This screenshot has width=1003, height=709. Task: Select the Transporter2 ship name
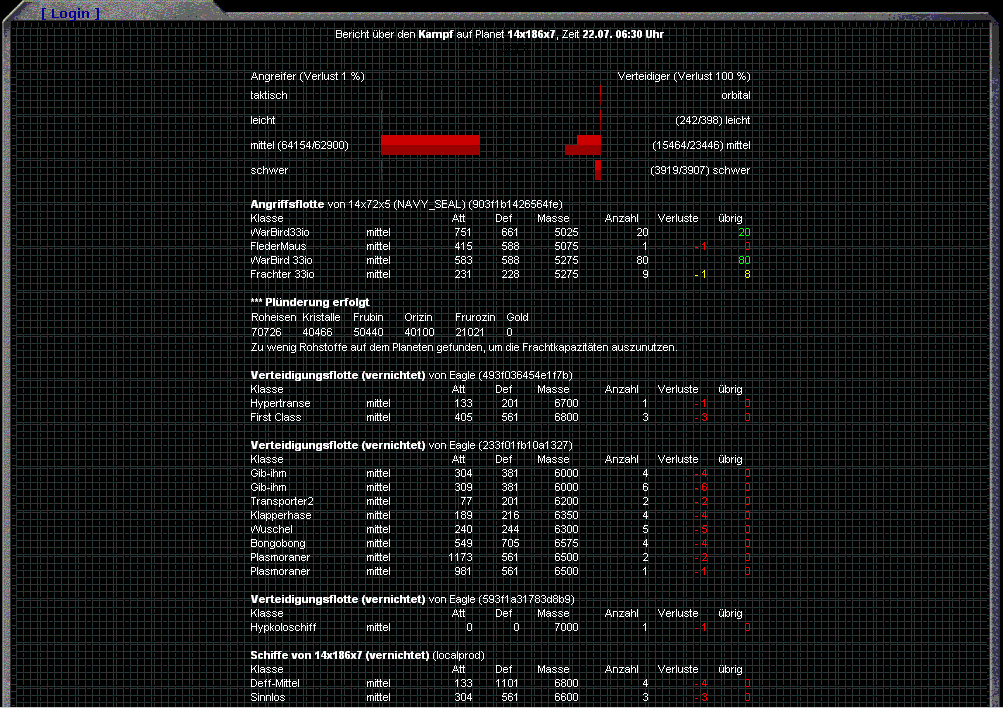point(281,502)
